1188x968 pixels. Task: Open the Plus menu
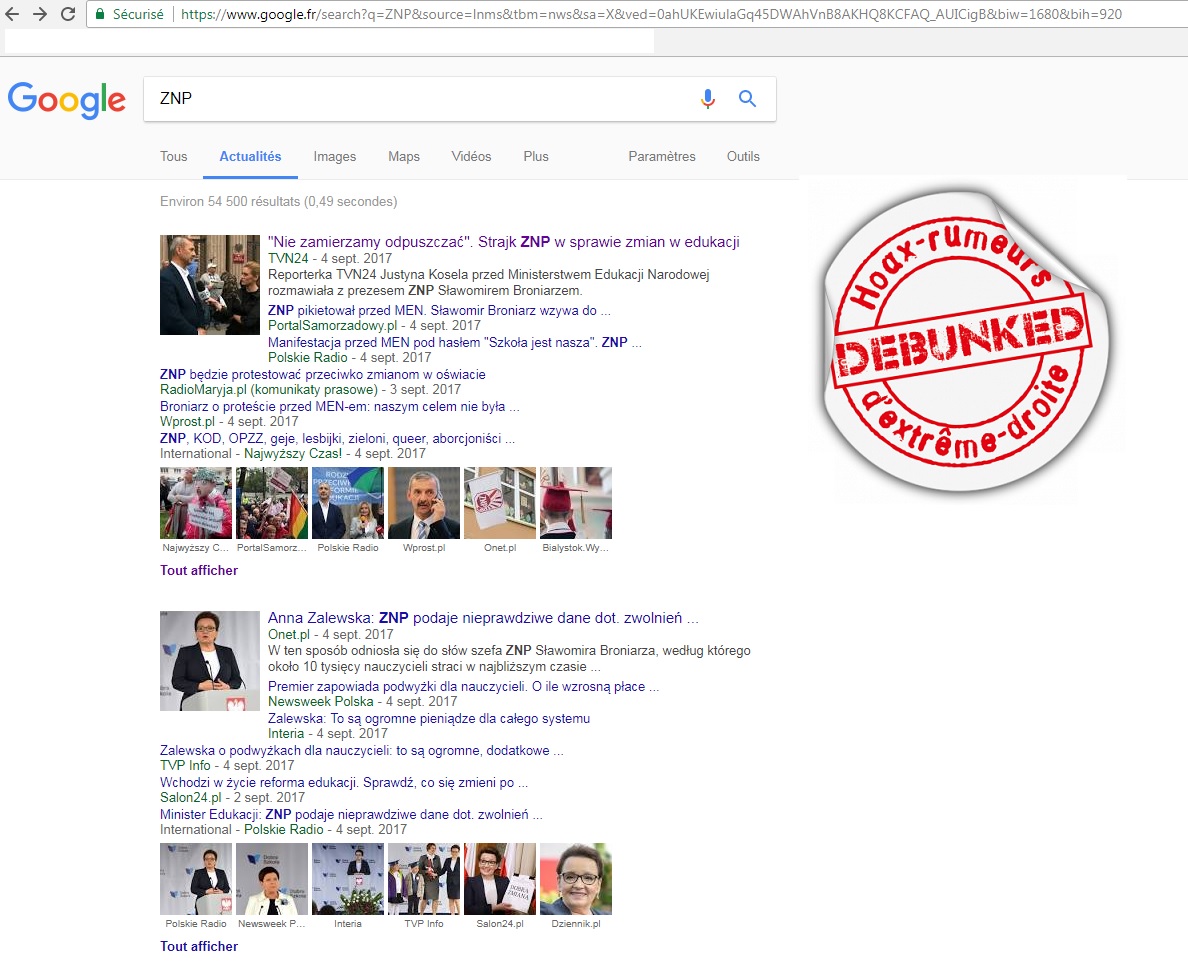click(536, 156)
